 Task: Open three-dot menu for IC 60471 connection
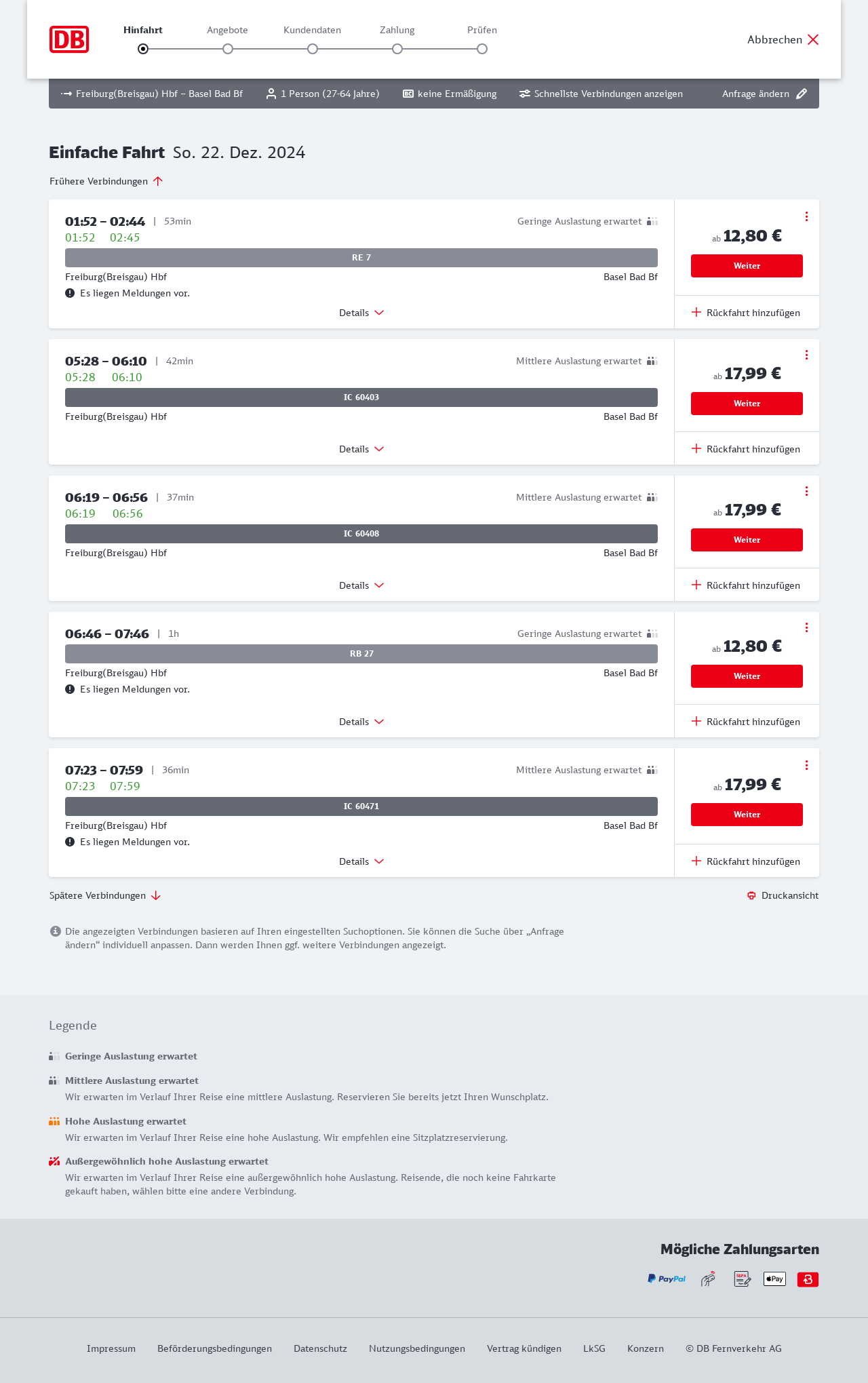(x=806, y=765)
